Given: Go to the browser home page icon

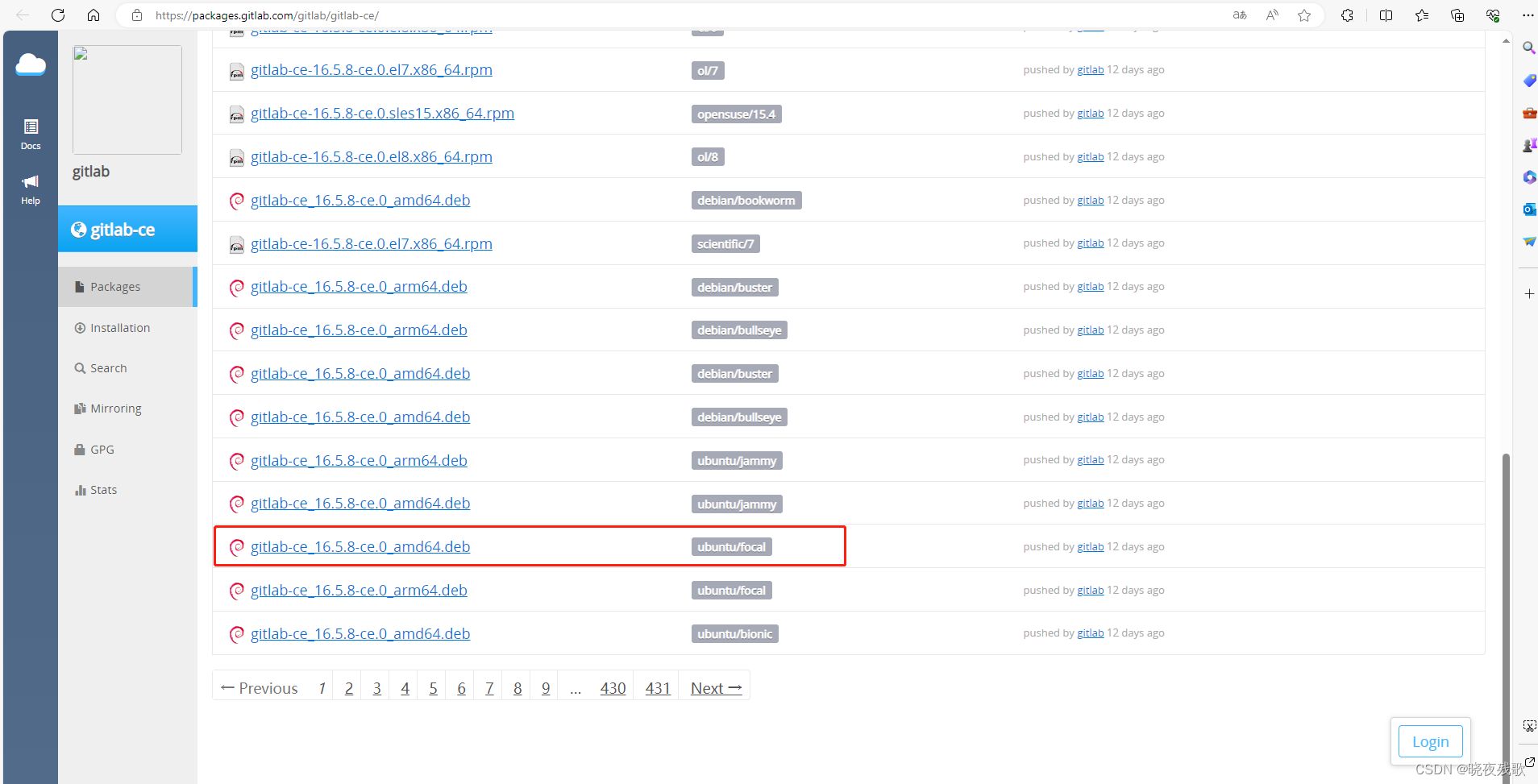Looking at the screenshot, I should tap(94, 15).
